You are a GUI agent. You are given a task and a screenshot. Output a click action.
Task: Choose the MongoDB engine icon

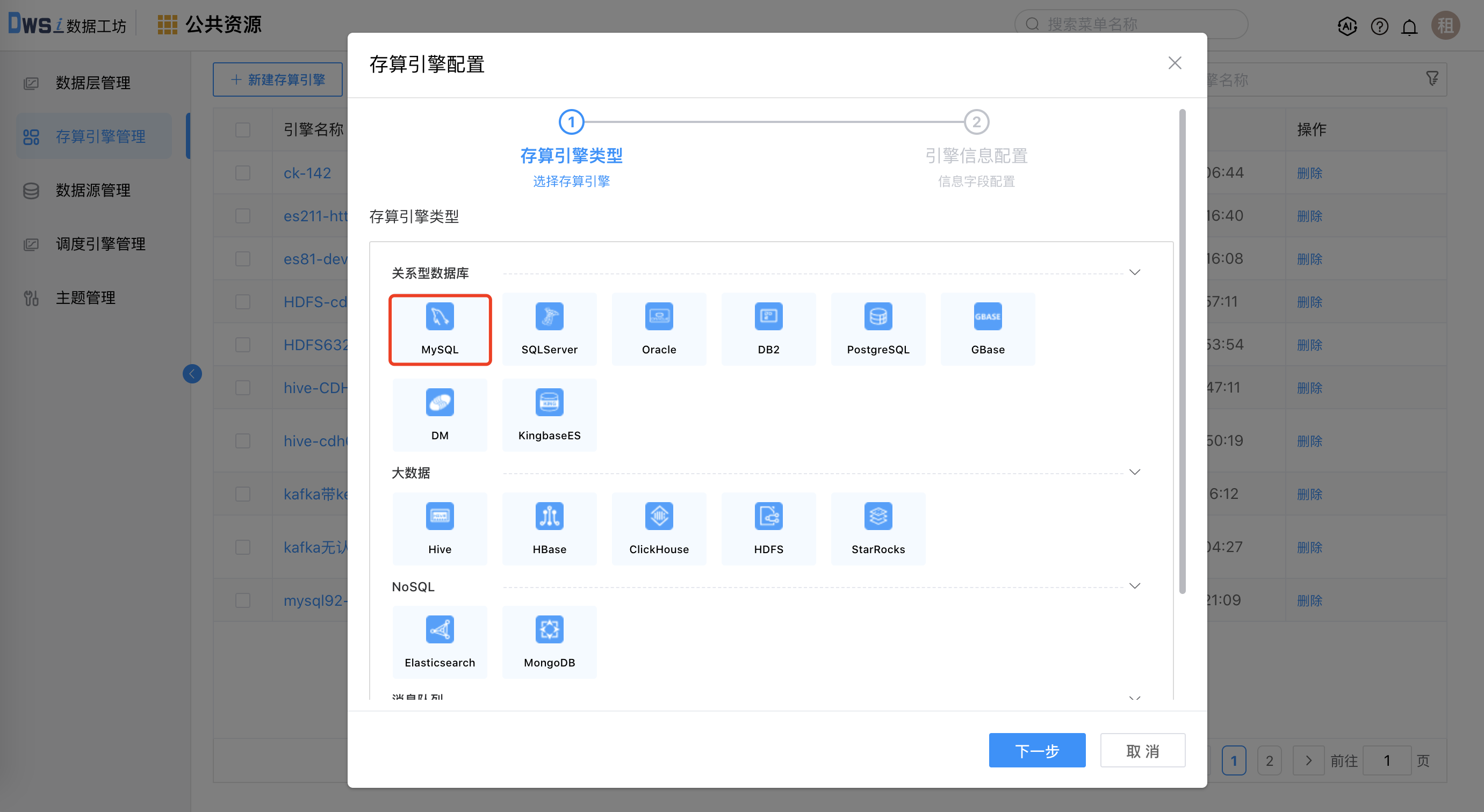tap(549, 642)
